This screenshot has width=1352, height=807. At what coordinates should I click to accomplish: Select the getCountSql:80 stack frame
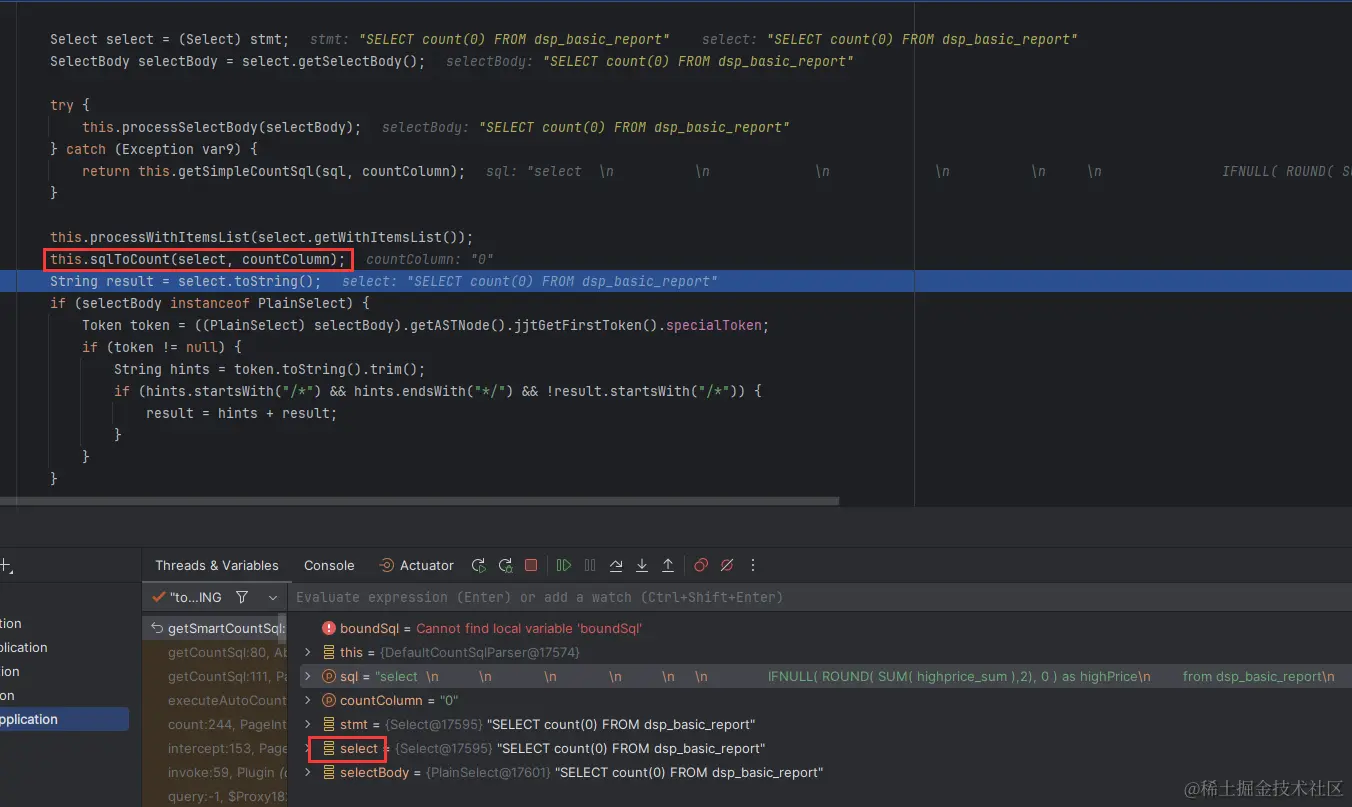pyautogui.click(x=217, y=653)
